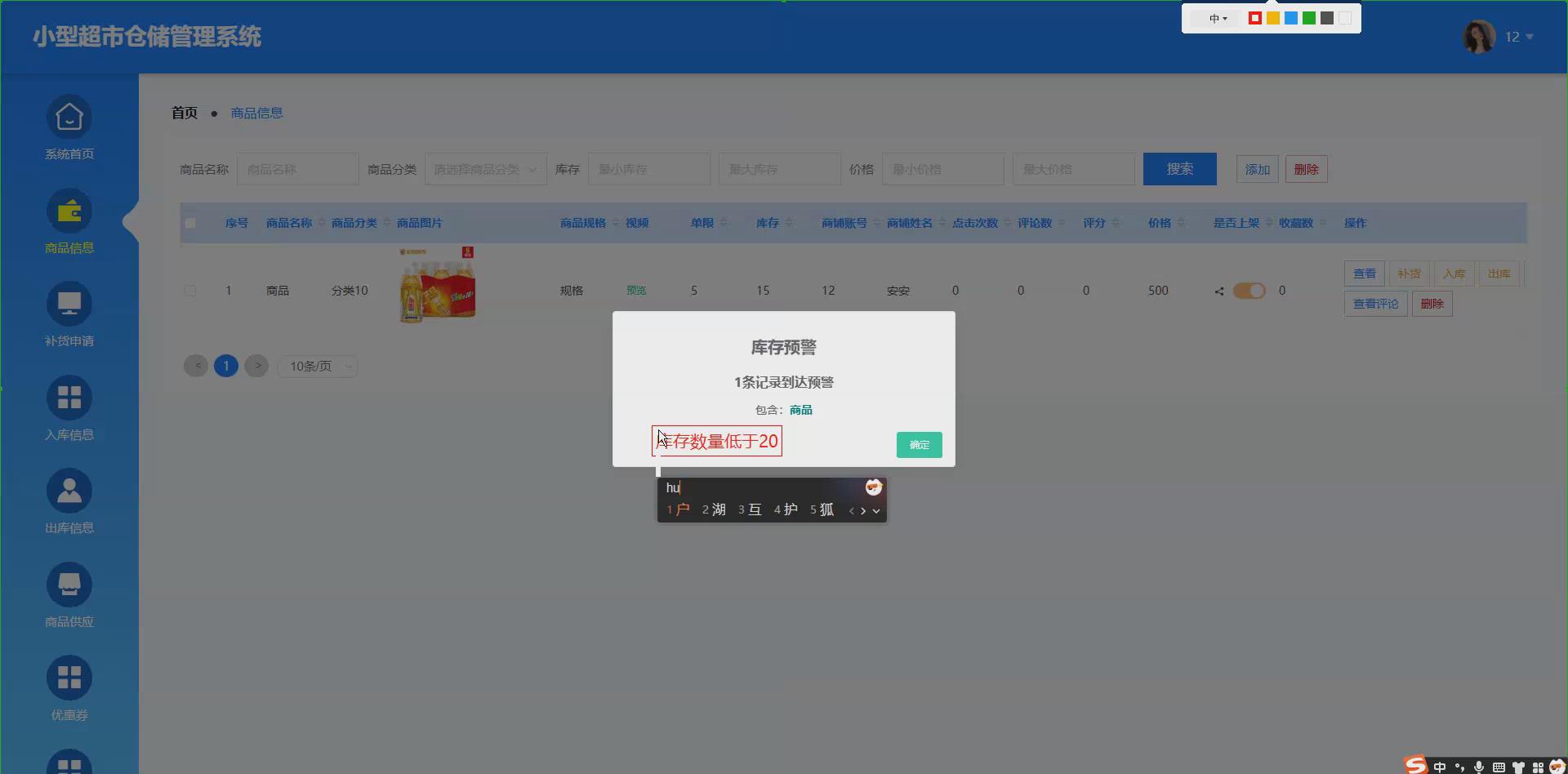Open the 请选择商品分类 dropdown
The image size is (1568, 774).
485,169
